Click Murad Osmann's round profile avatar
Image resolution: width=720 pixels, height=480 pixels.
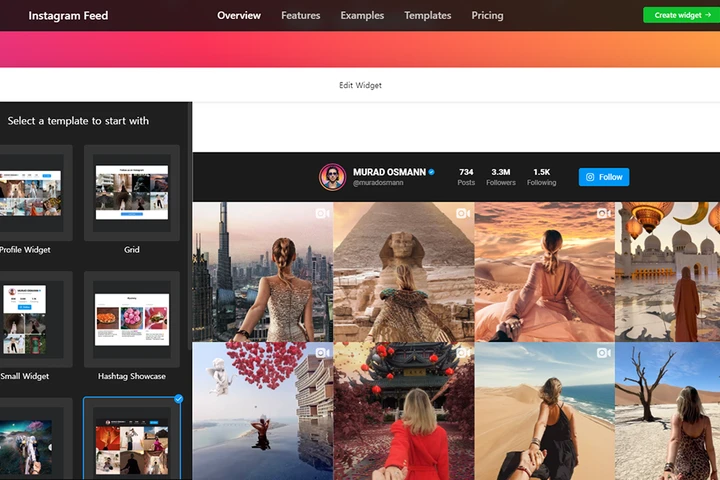click(333, 177)
